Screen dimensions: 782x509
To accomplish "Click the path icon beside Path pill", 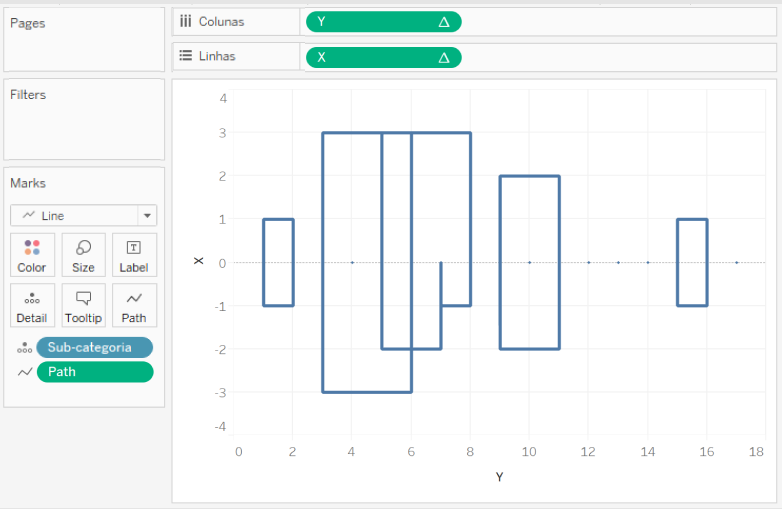I will pyautogui.click(x=25, y=372).
